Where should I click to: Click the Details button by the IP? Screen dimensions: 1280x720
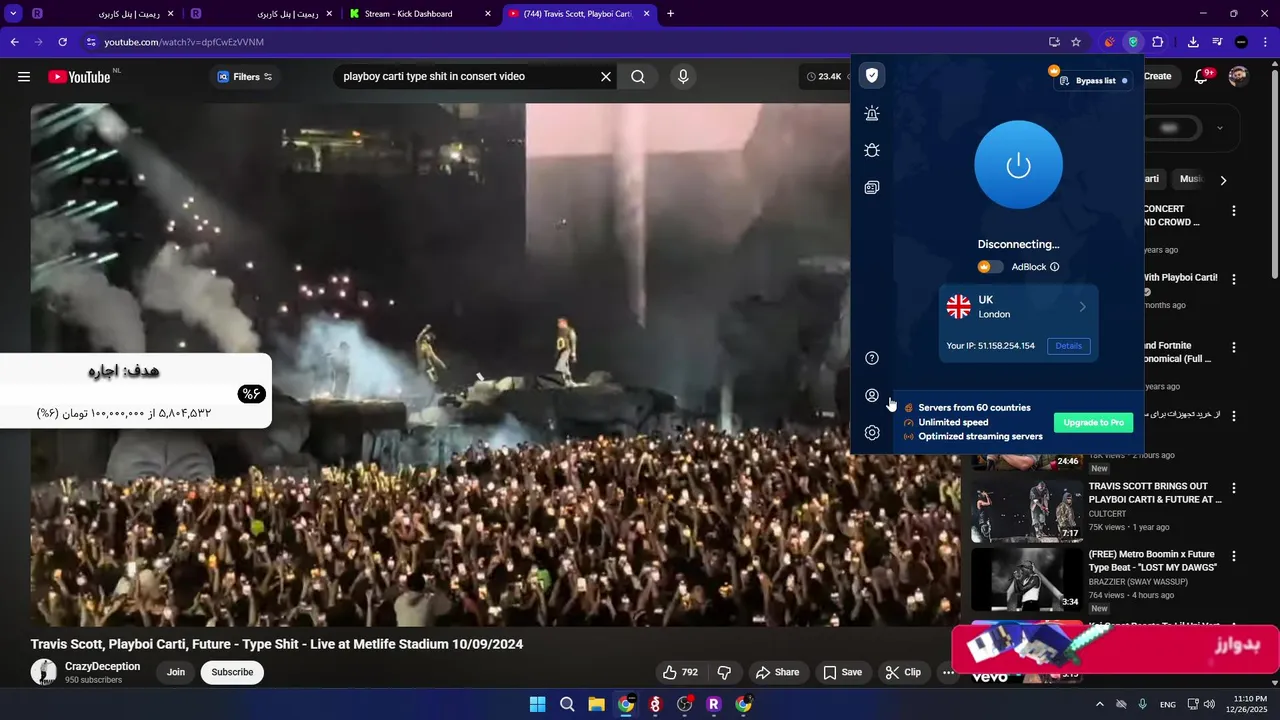point(1068,346)
